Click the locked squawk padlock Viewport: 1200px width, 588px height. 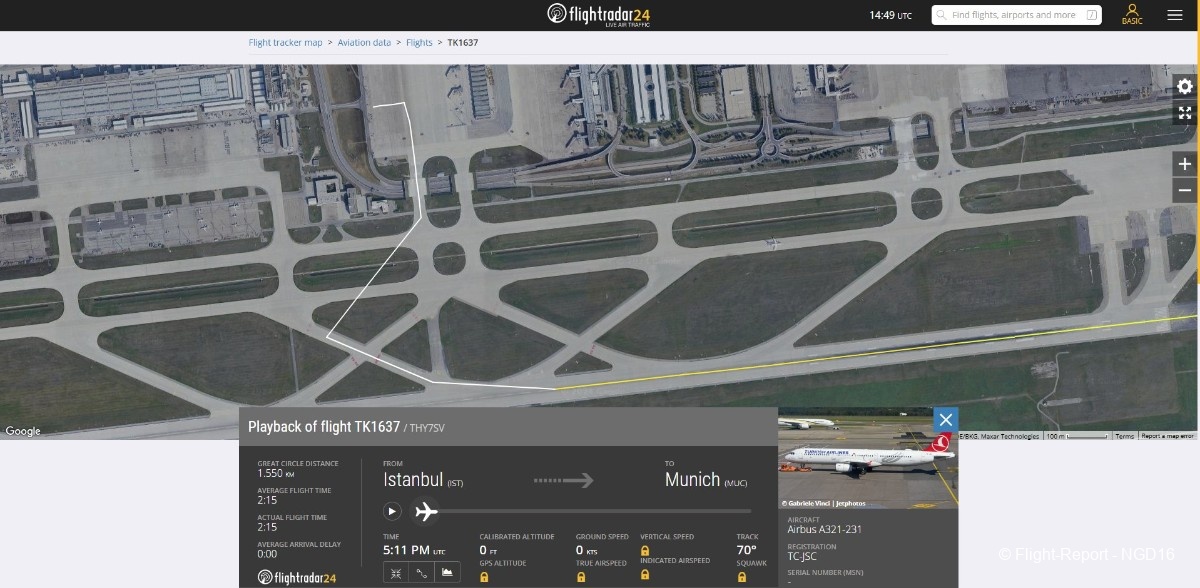point(742,577)
